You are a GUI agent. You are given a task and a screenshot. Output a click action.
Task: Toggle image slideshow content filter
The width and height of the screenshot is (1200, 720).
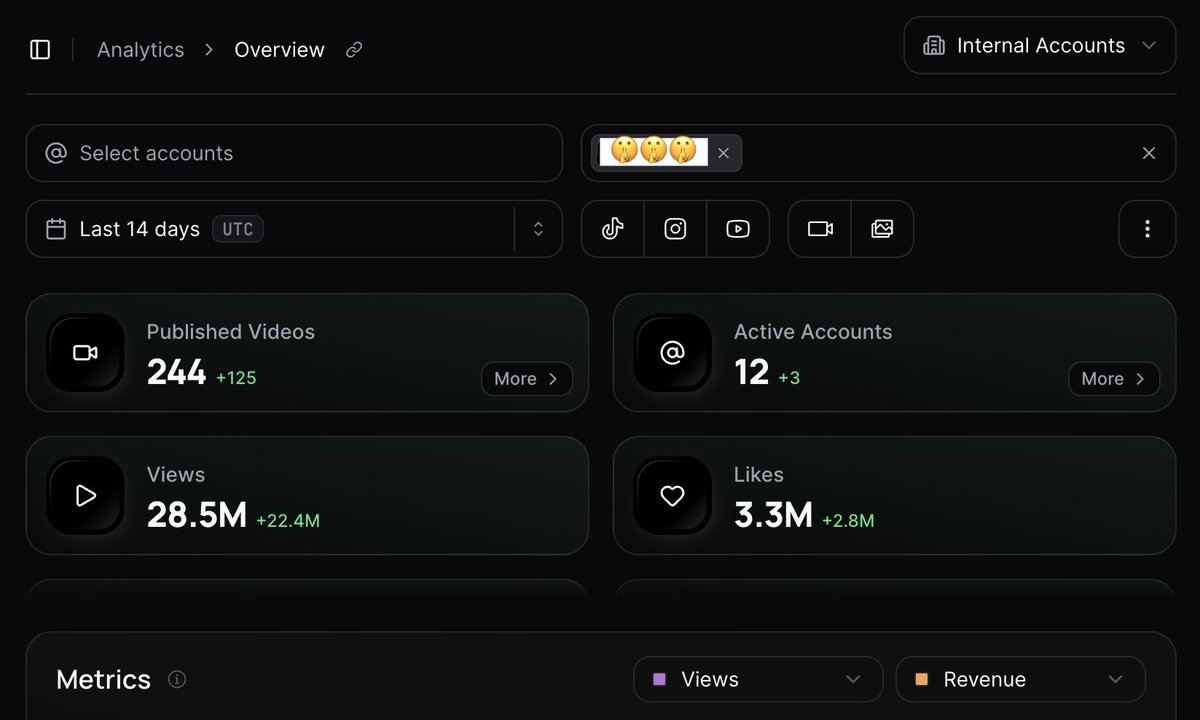[x=882, y=229]
